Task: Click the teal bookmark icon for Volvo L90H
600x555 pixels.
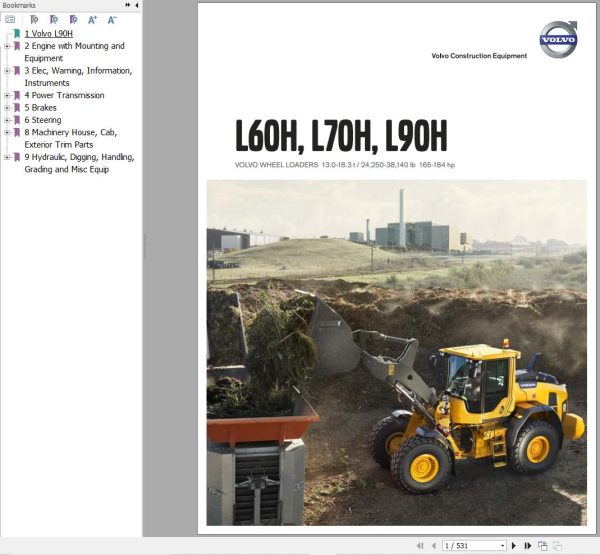Action: [17, 34]
